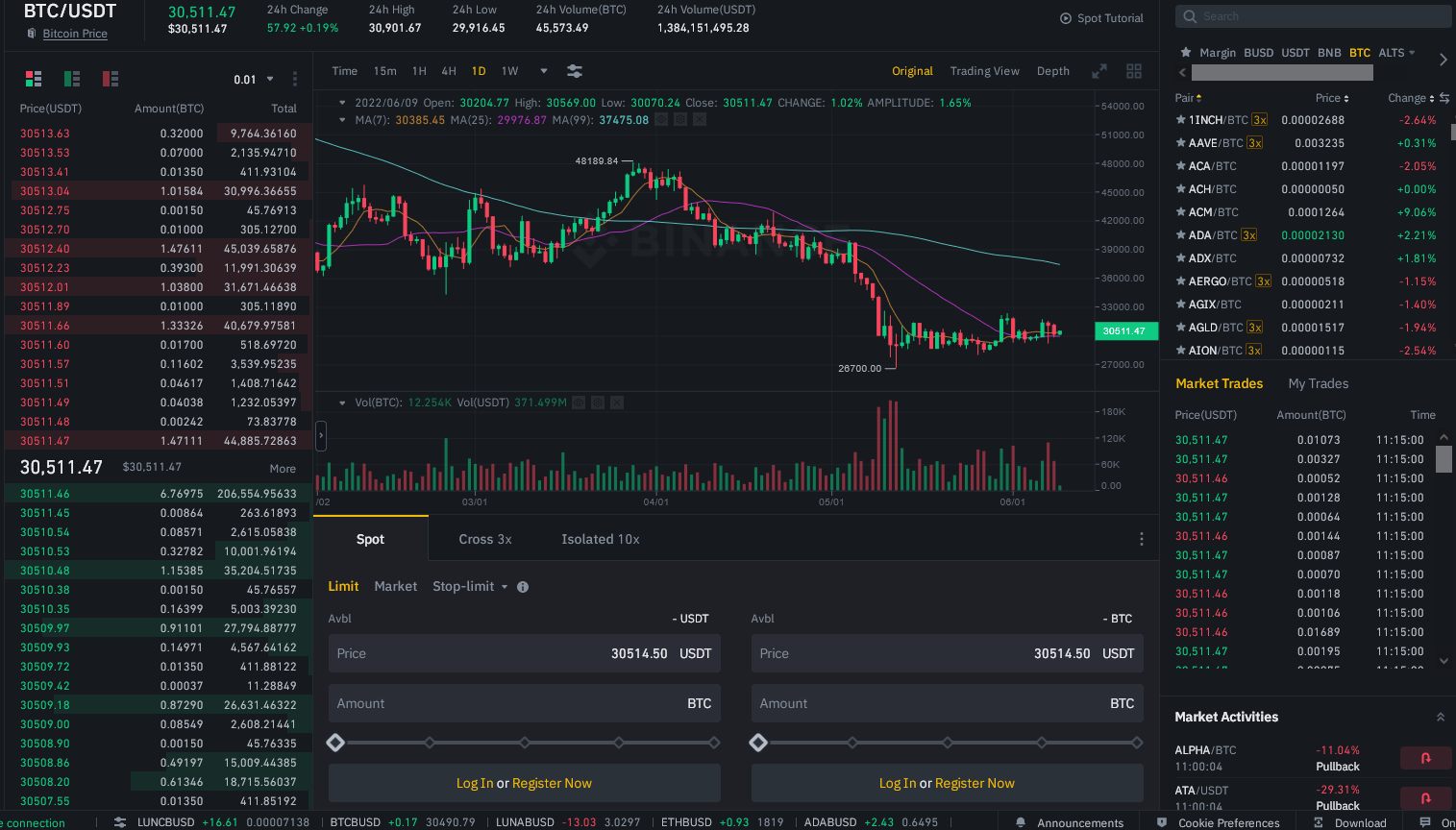
Task: Collapse Market Activities panel chevron
Action: pyautogui.click(x=1440, y=717)
